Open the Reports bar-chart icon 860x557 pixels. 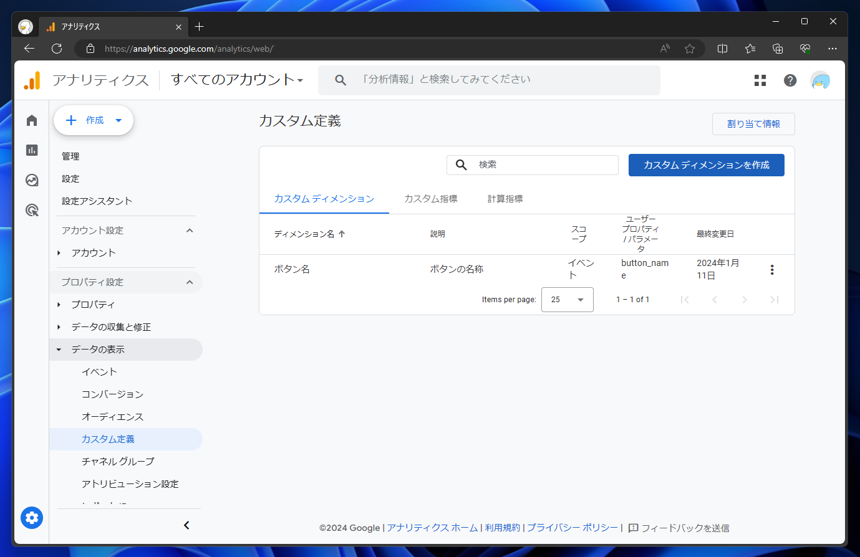coord(32,150)
